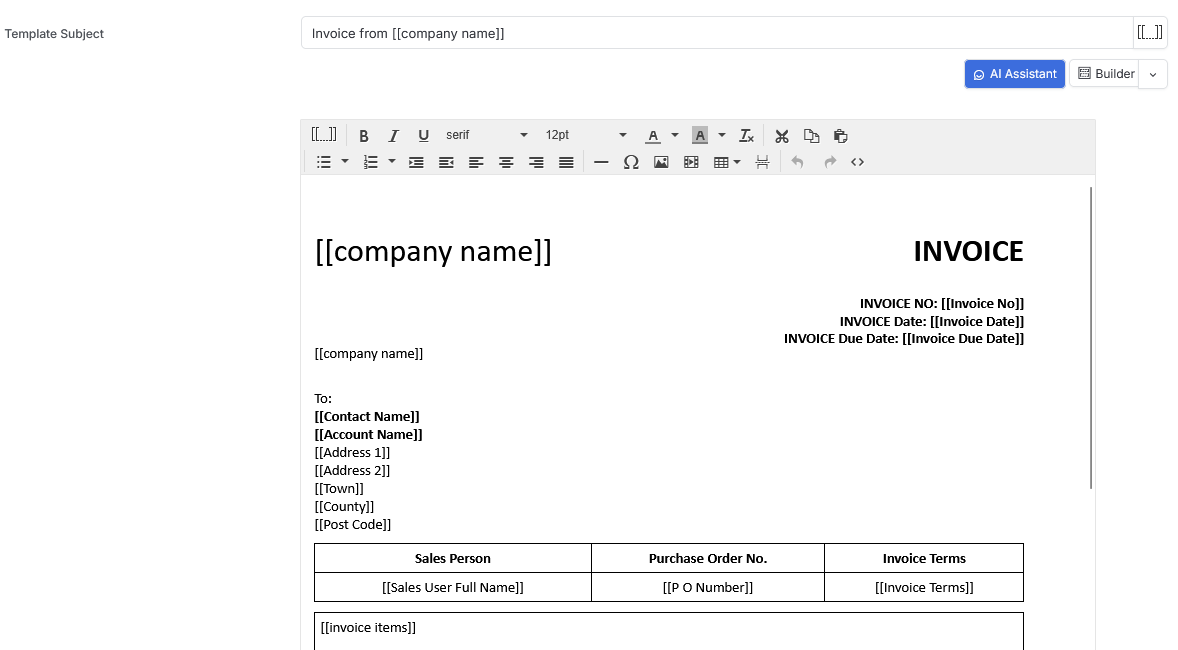The width and height of the screenshot is (1178, 650).
Task: Apply the background highlight color
Action: pyautogui.click(x=699, y=136)
